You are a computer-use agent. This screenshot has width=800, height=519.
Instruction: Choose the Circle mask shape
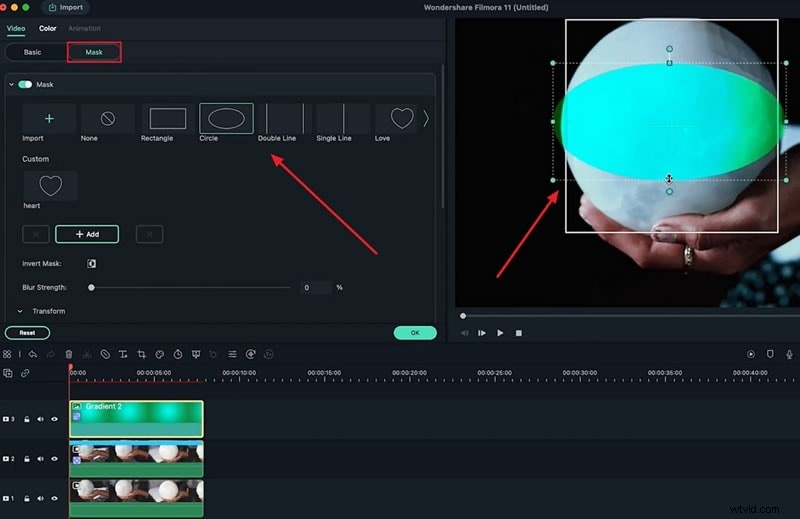(226, 119)
